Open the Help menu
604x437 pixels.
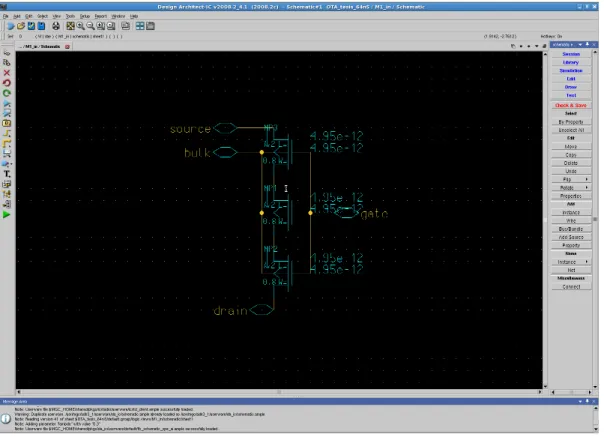[134, 16]
